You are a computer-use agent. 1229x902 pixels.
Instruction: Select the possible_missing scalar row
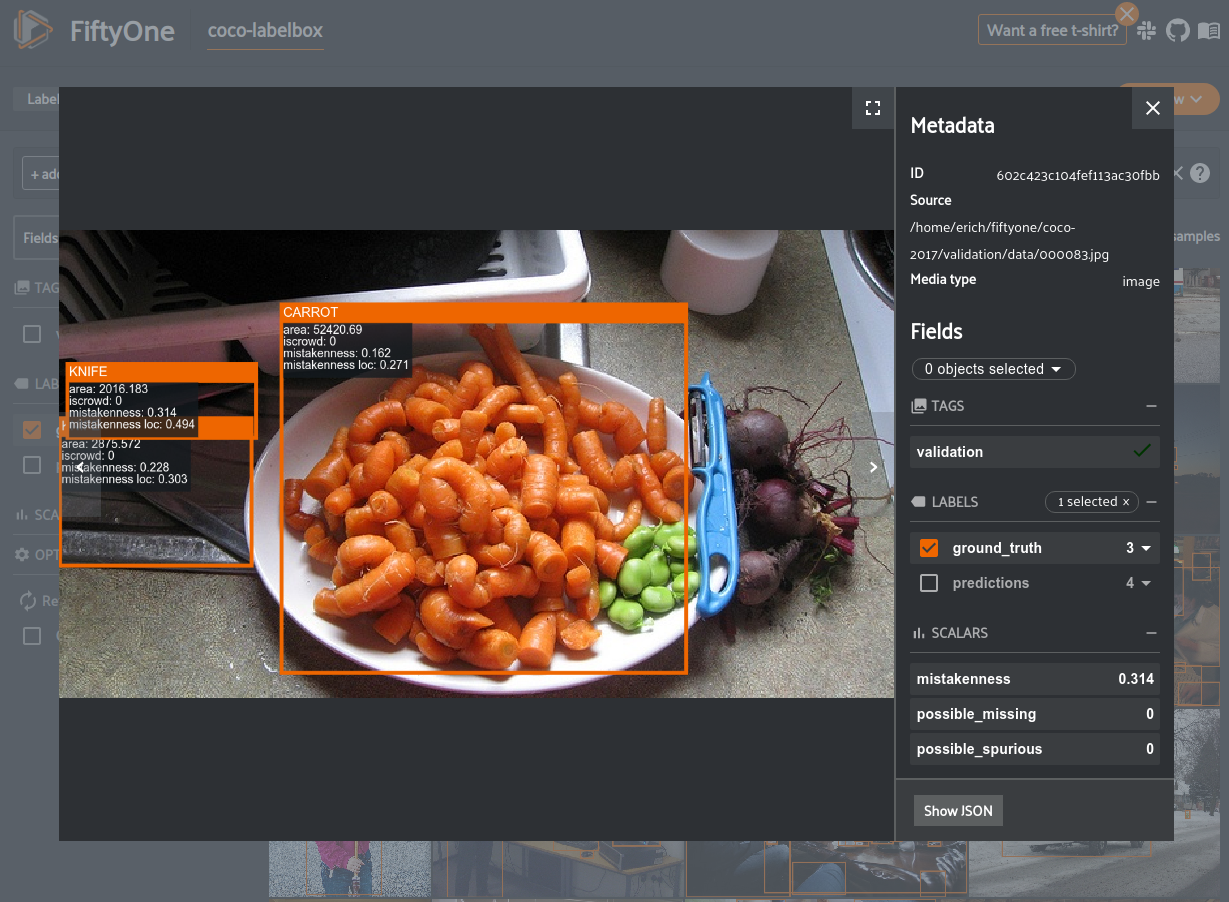click(x=1035, y=714)
